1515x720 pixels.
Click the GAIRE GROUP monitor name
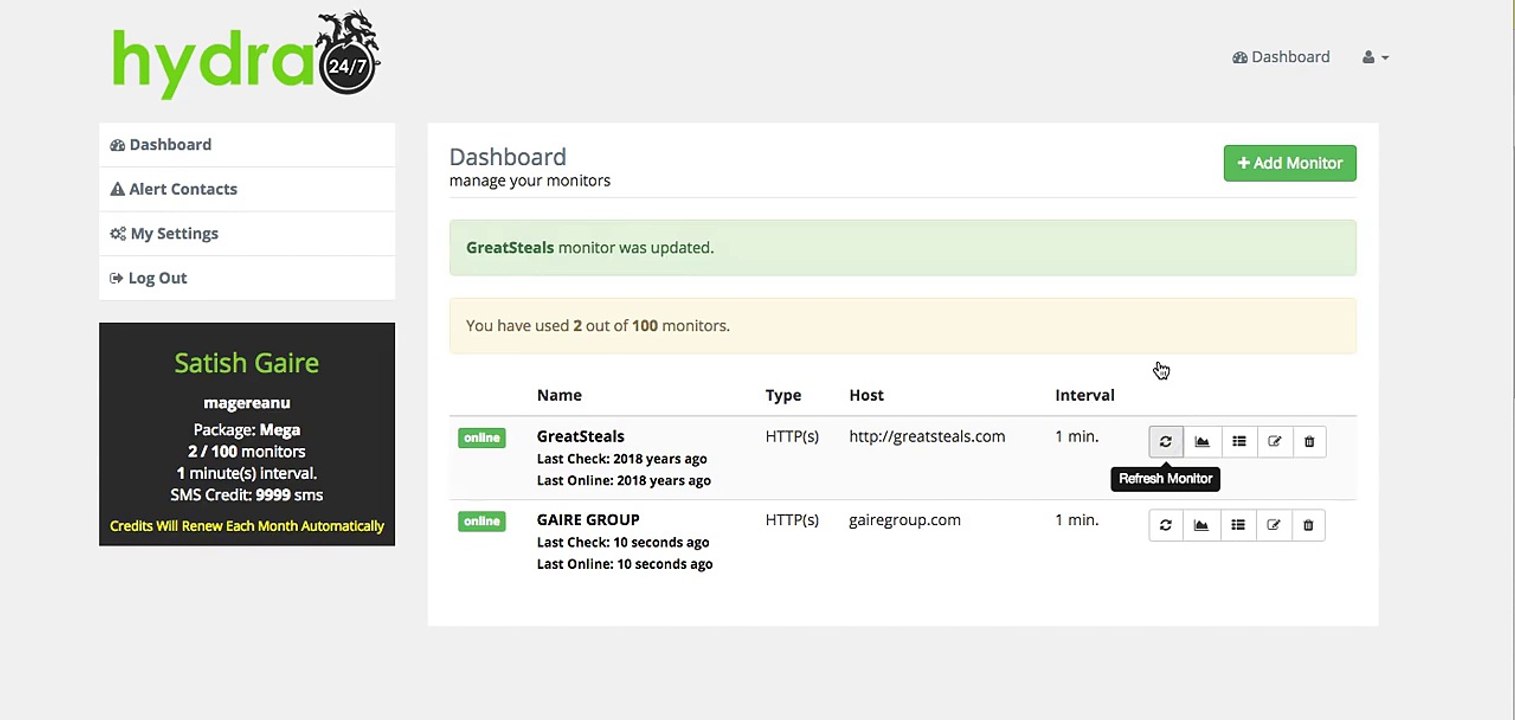click(588, 520)
